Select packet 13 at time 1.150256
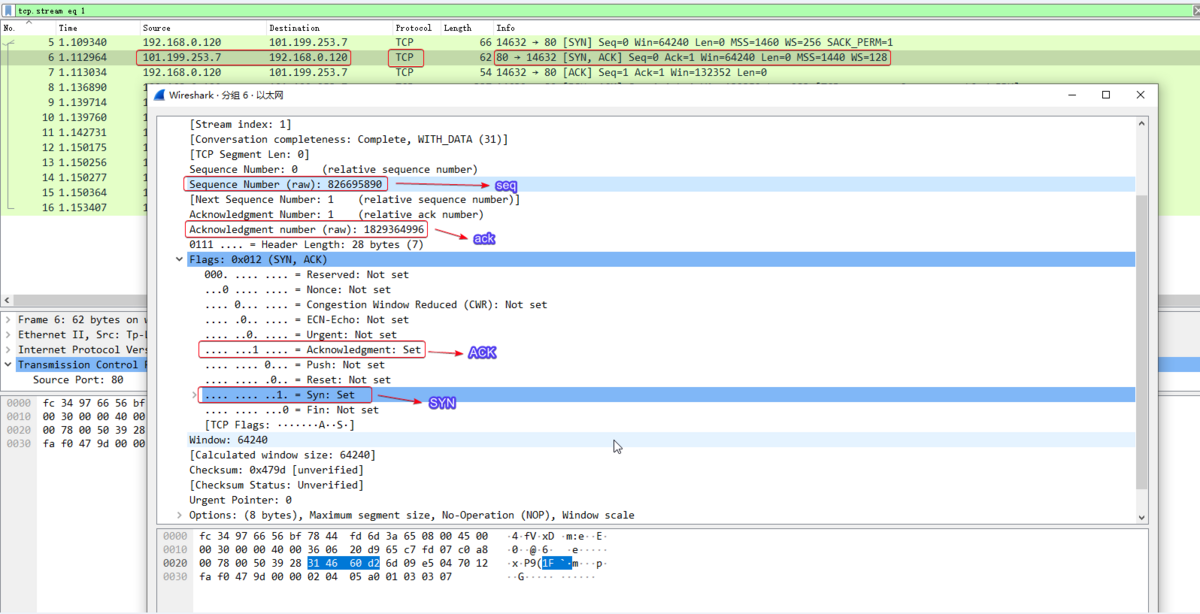 [x=76, y=163]
